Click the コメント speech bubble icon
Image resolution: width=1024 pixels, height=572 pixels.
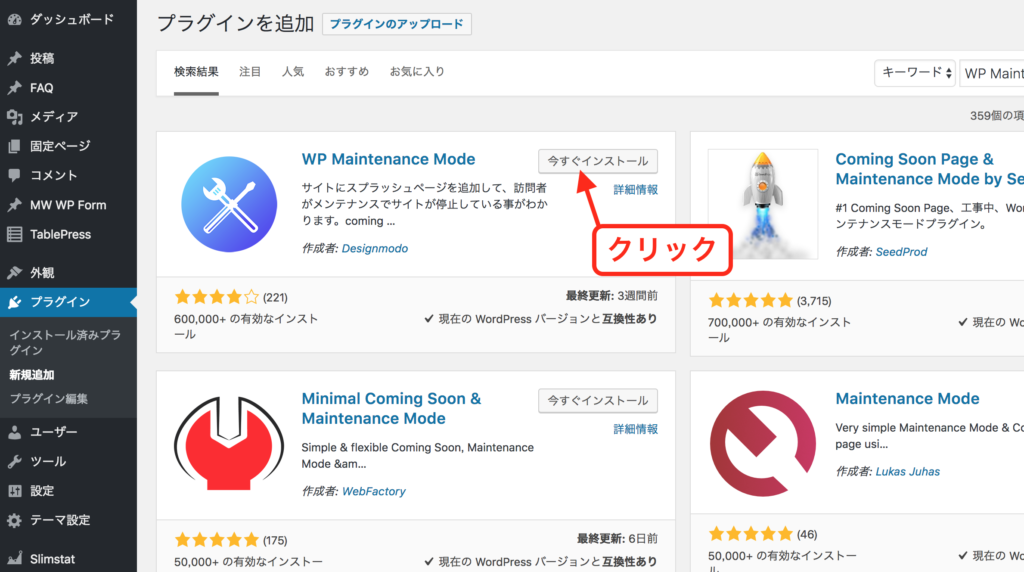coord(14,175)
